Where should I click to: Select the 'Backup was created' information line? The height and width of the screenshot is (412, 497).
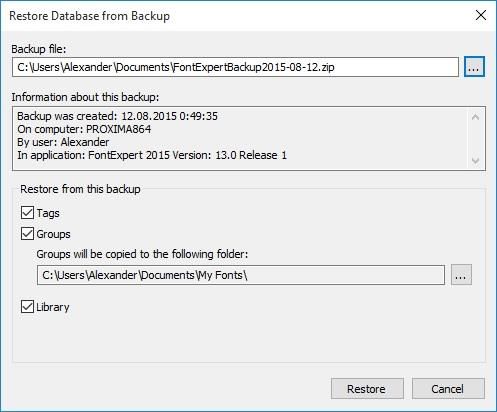coord(117,116)
